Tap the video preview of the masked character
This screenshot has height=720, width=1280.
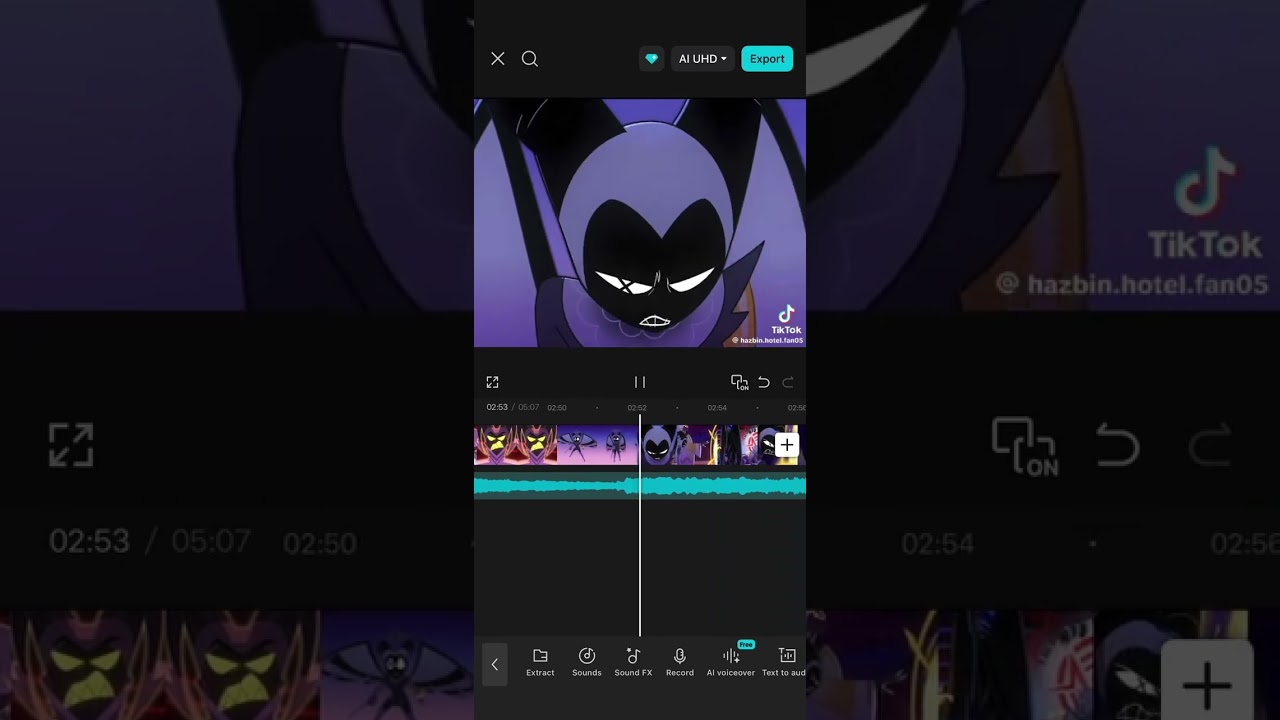pos(640,223)
